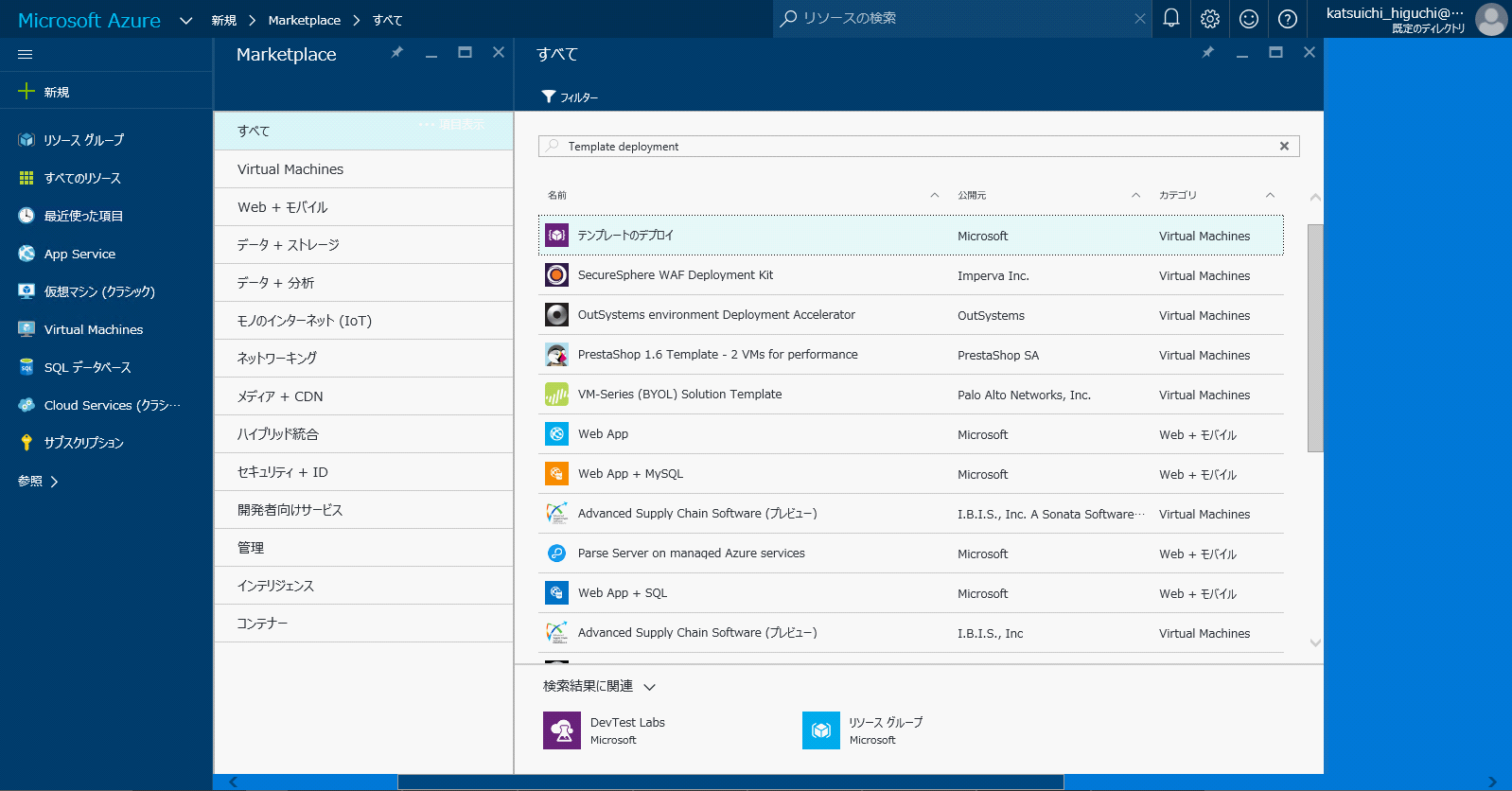This screenshot has width=1512, height=791.
Task: Click the PrestaShop 1.6 Template icon
Action: pyautogui.click(x=557, y=354)
